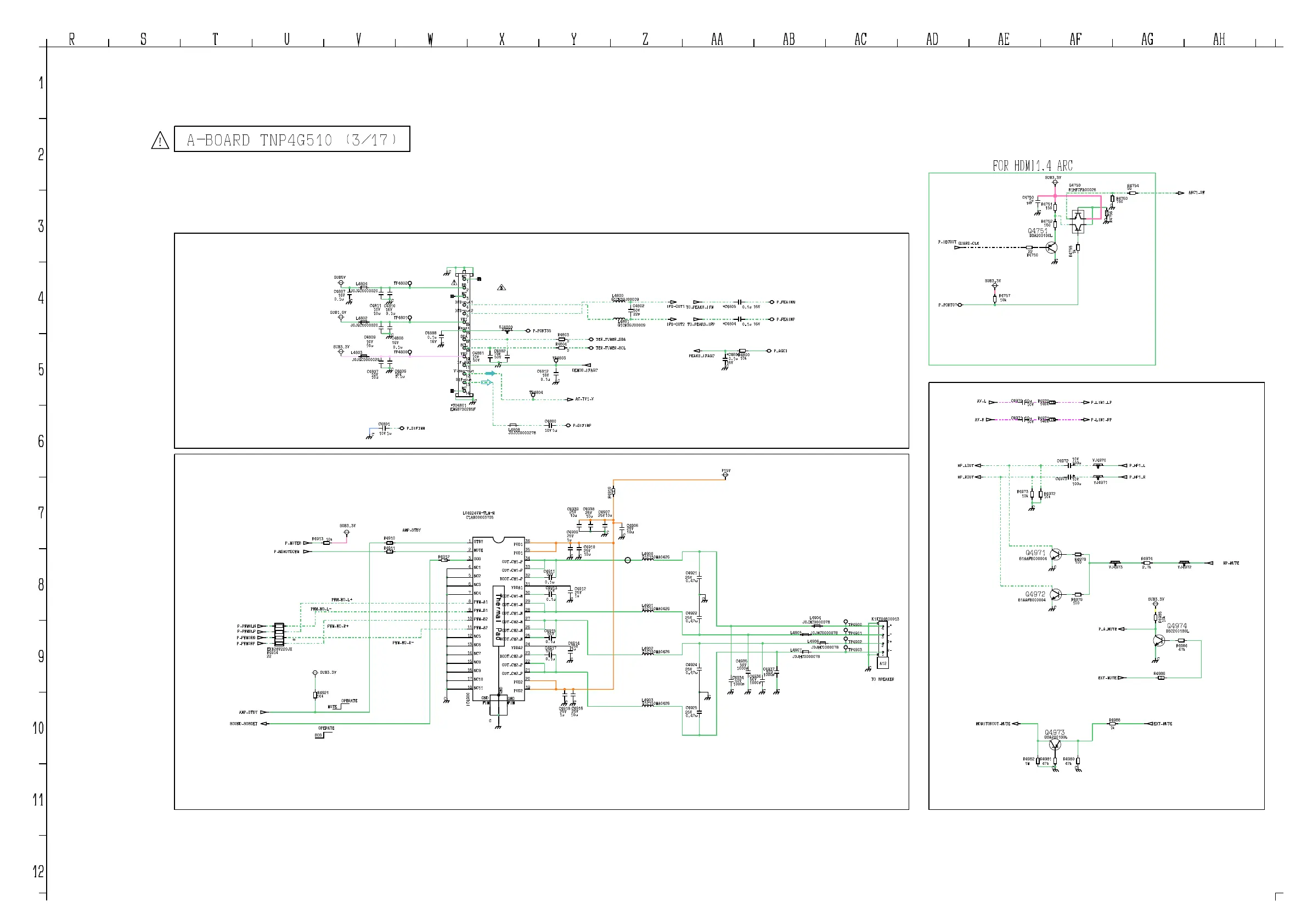Click the P15V power terminal symbol
Viewport: 1307px width, 924px height.
point(725,475)
